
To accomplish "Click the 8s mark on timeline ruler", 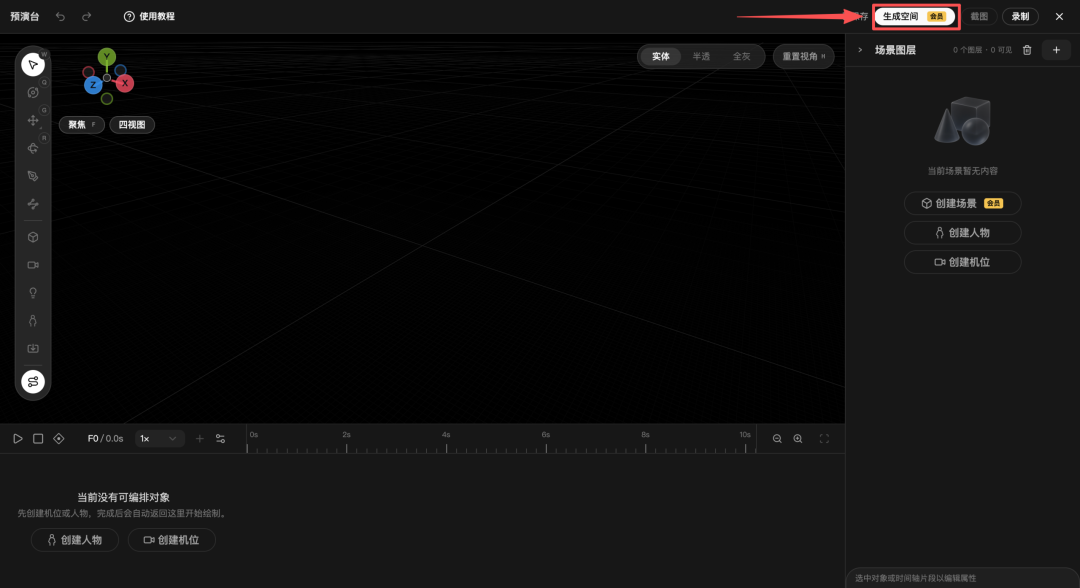I will pos(645,434).
